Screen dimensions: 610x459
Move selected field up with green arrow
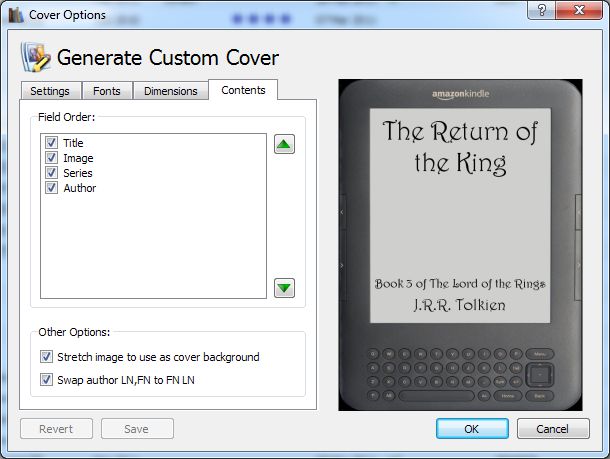[x=284, y=144]
